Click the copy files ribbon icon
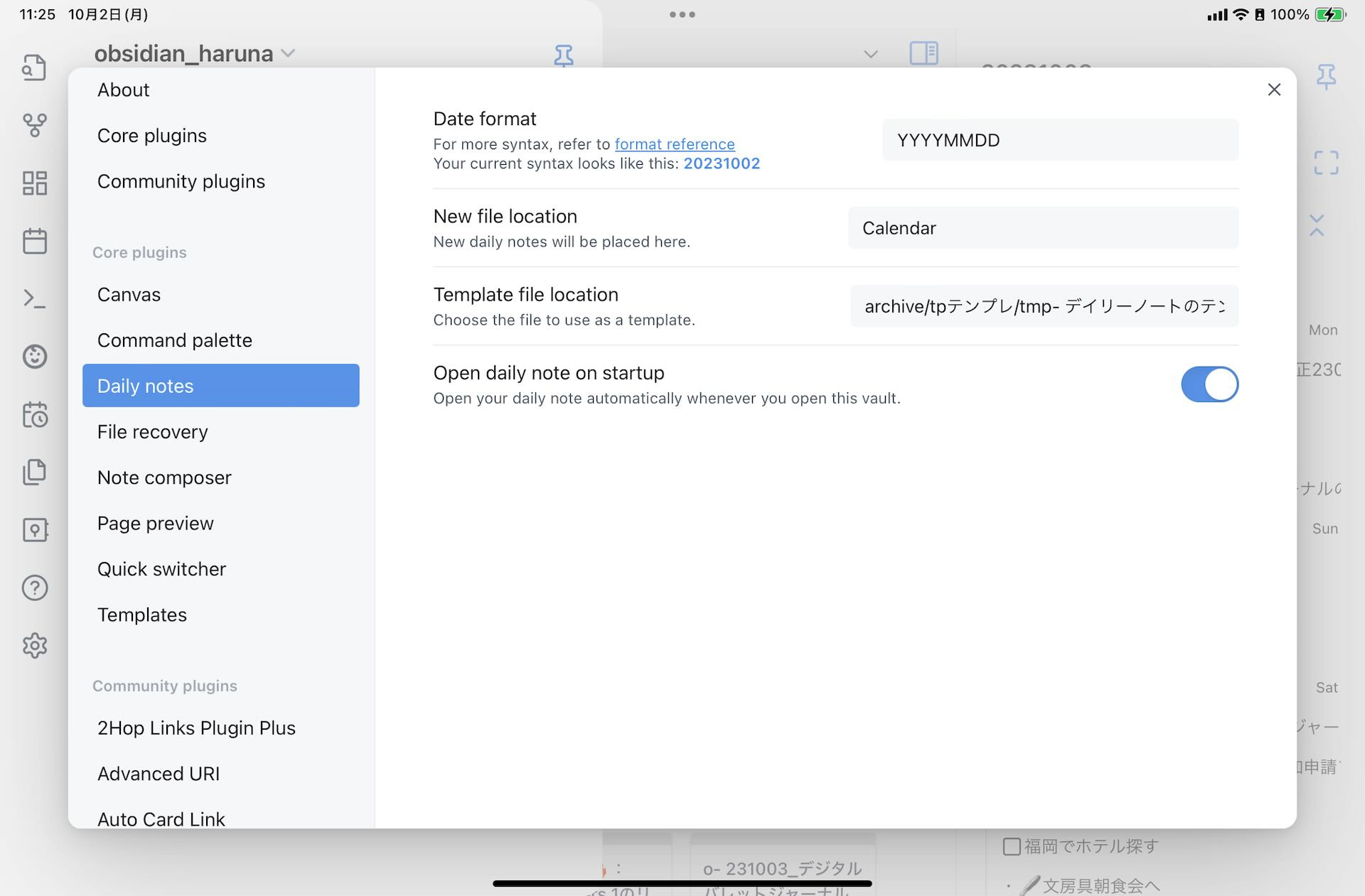Viewport: 1365px width, 896px height. pyautogui.click(x=34, y=472)
